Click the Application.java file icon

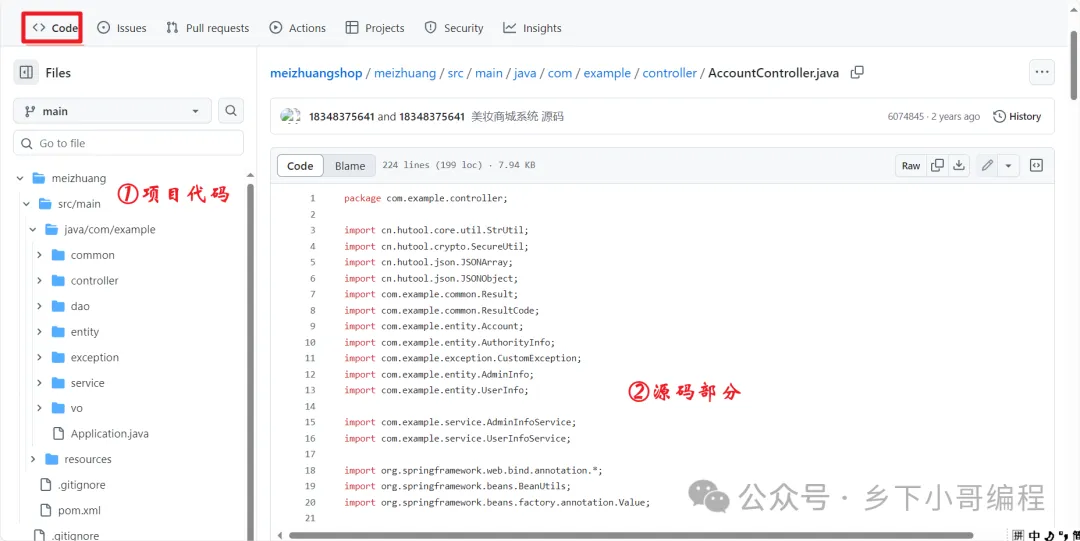(x=59, y=433)
